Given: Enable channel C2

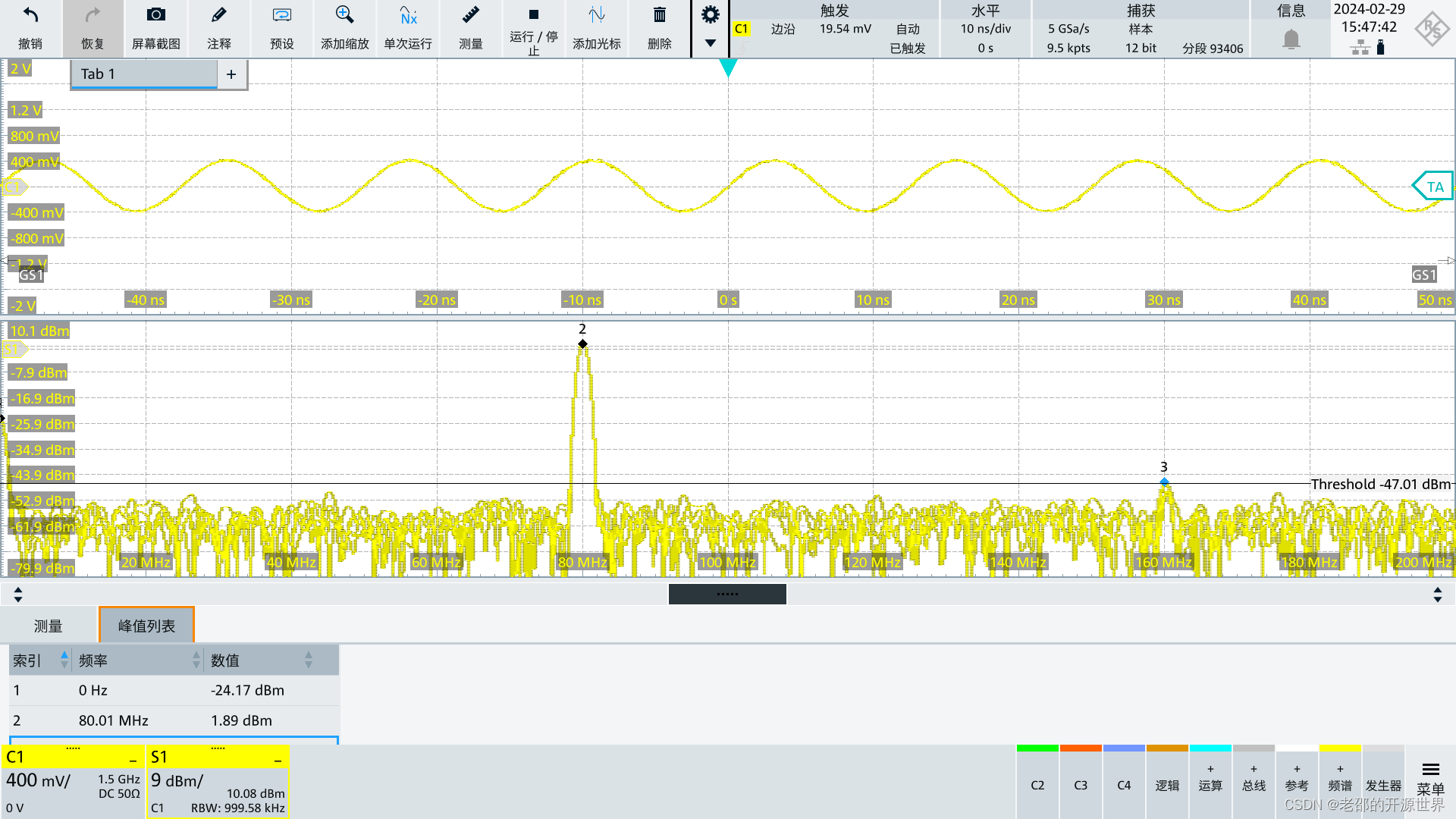Looking at the screenshot, I should 1037,785.
